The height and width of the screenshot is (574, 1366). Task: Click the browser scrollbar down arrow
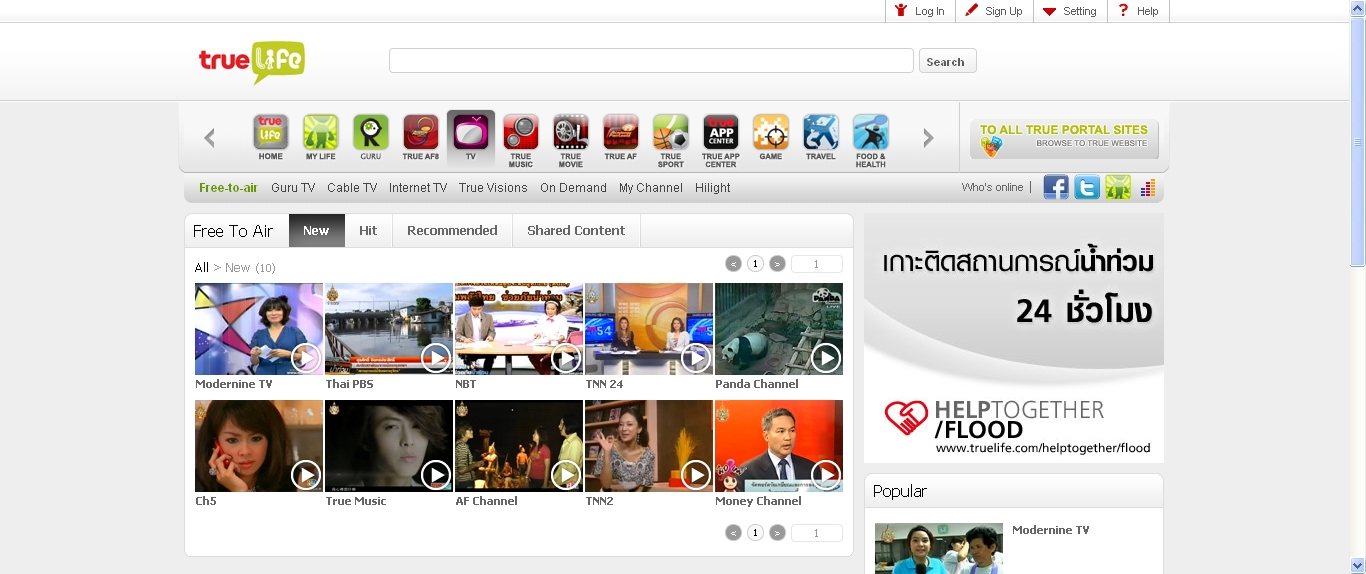click(x=1357, y=565)
